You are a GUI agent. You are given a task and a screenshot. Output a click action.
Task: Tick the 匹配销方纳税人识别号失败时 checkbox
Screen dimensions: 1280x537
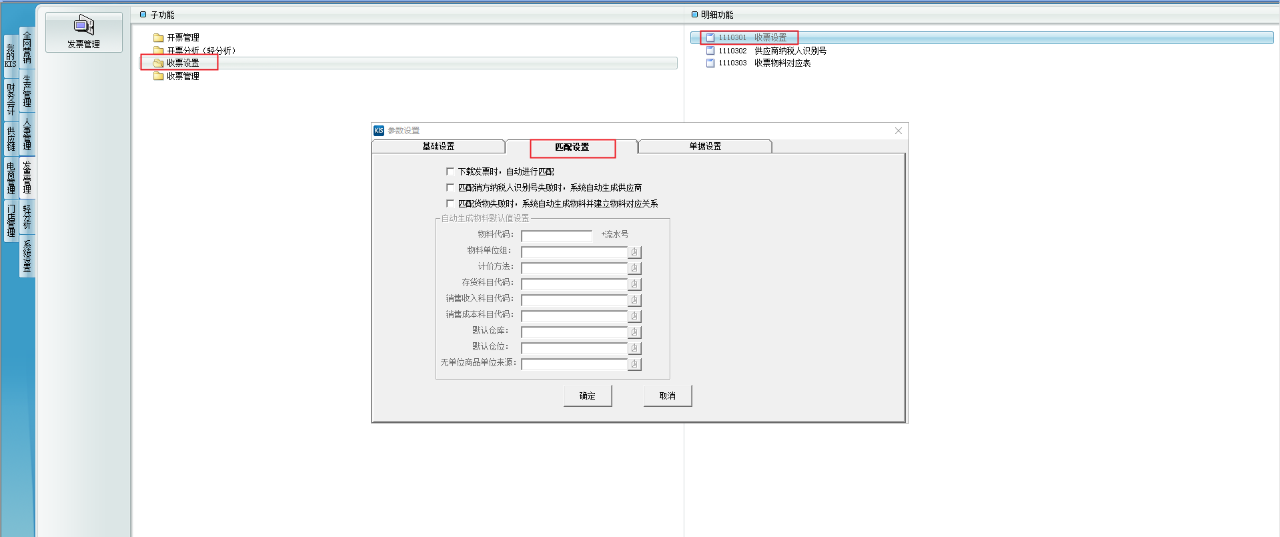click(x=450, y=187)
